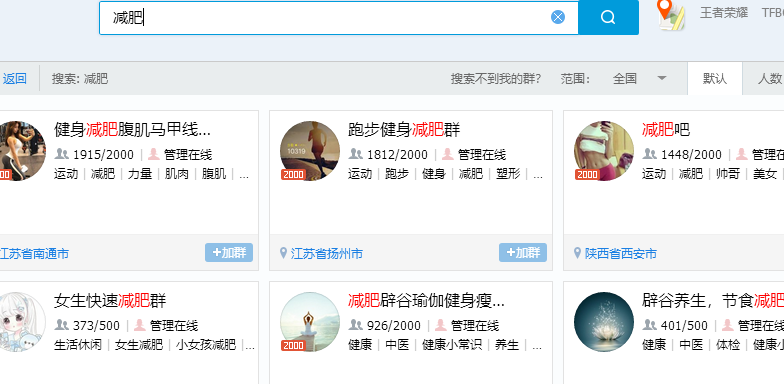Screen dimensions: 784x384
Task: Click member count 926/2000
Action: click(394, 326)
